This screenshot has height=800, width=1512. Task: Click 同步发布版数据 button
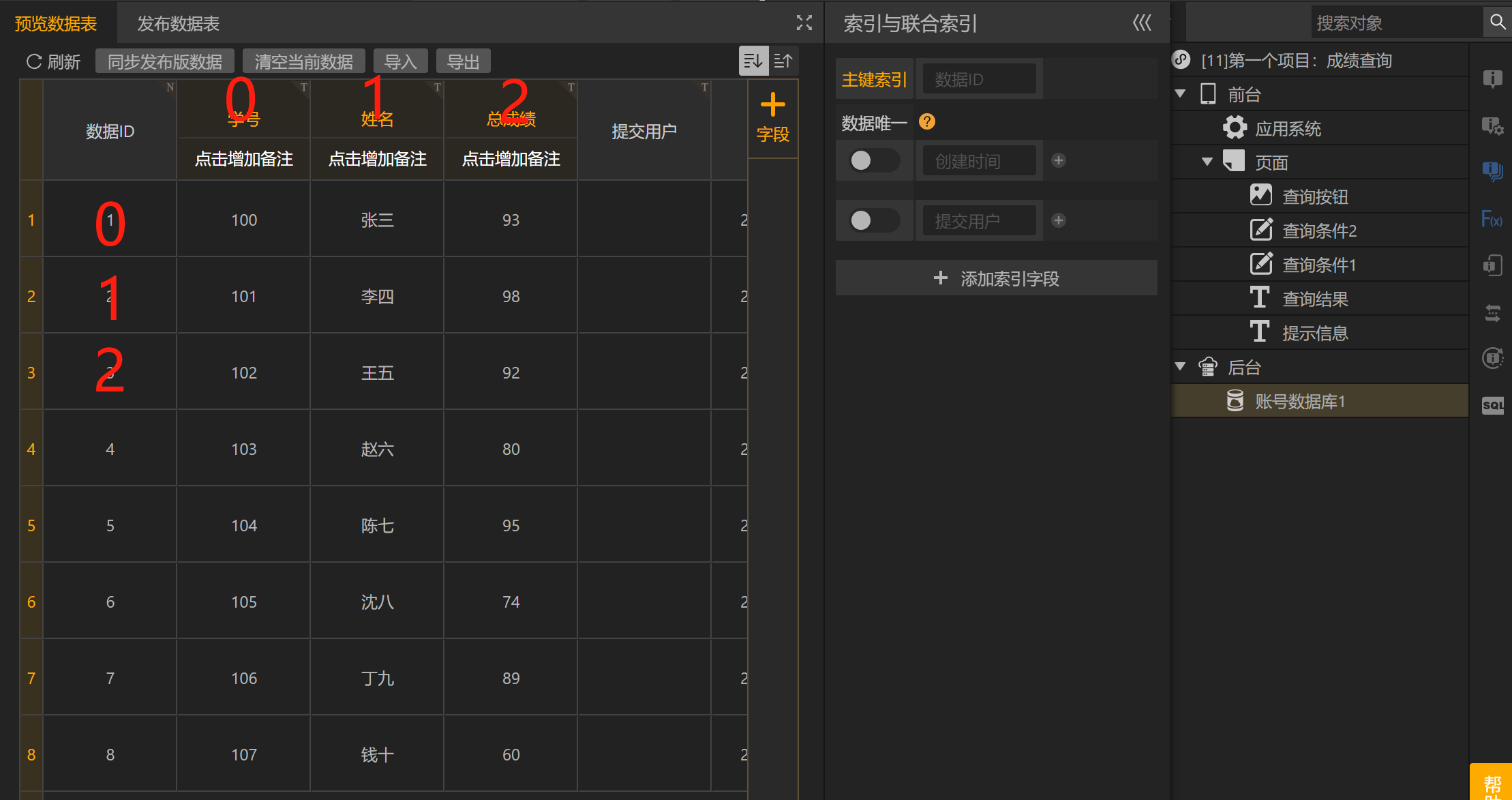pos(165,61)
